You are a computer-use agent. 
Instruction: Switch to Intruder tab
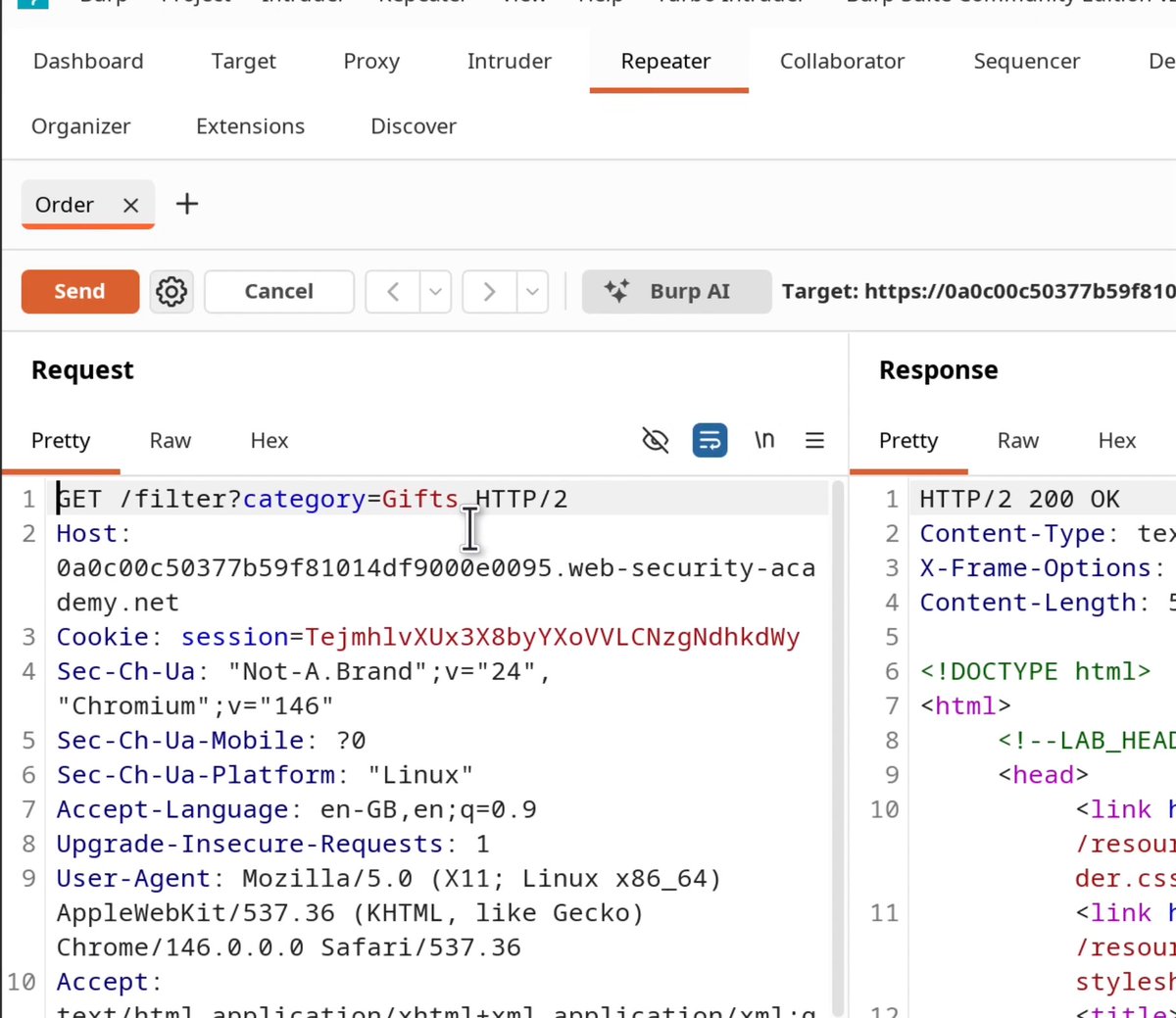[x=510, y=61]
